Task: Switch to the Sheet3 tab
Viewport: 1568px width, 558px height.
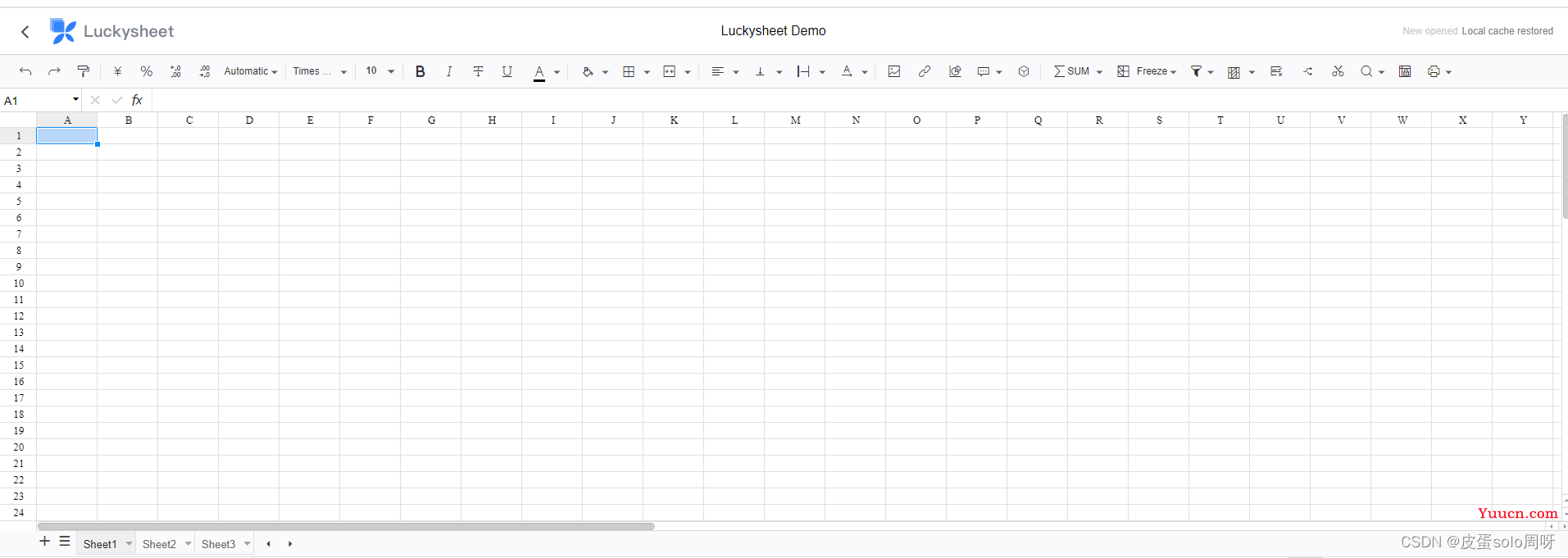Action: click(218, 544)
